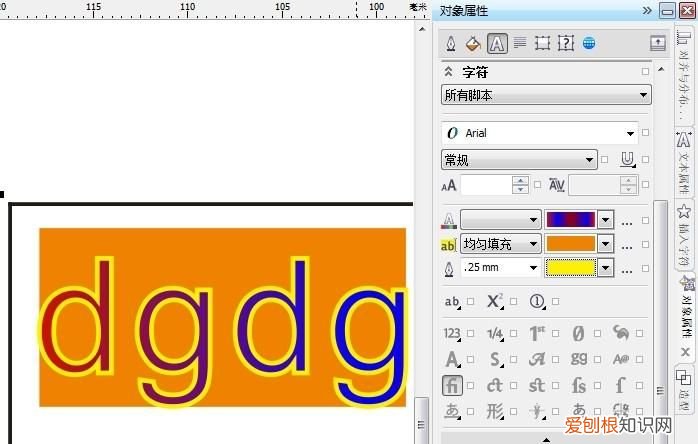698x444 pixels.
Task: Click the yellow outline color swatch
Action: coord(571,268)
